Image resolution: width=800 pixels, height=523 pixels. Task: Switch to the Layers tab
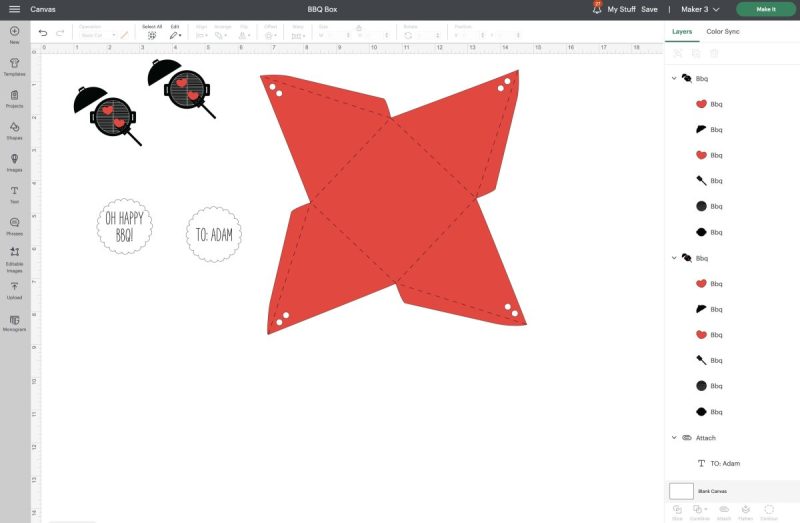pos(682,32)
